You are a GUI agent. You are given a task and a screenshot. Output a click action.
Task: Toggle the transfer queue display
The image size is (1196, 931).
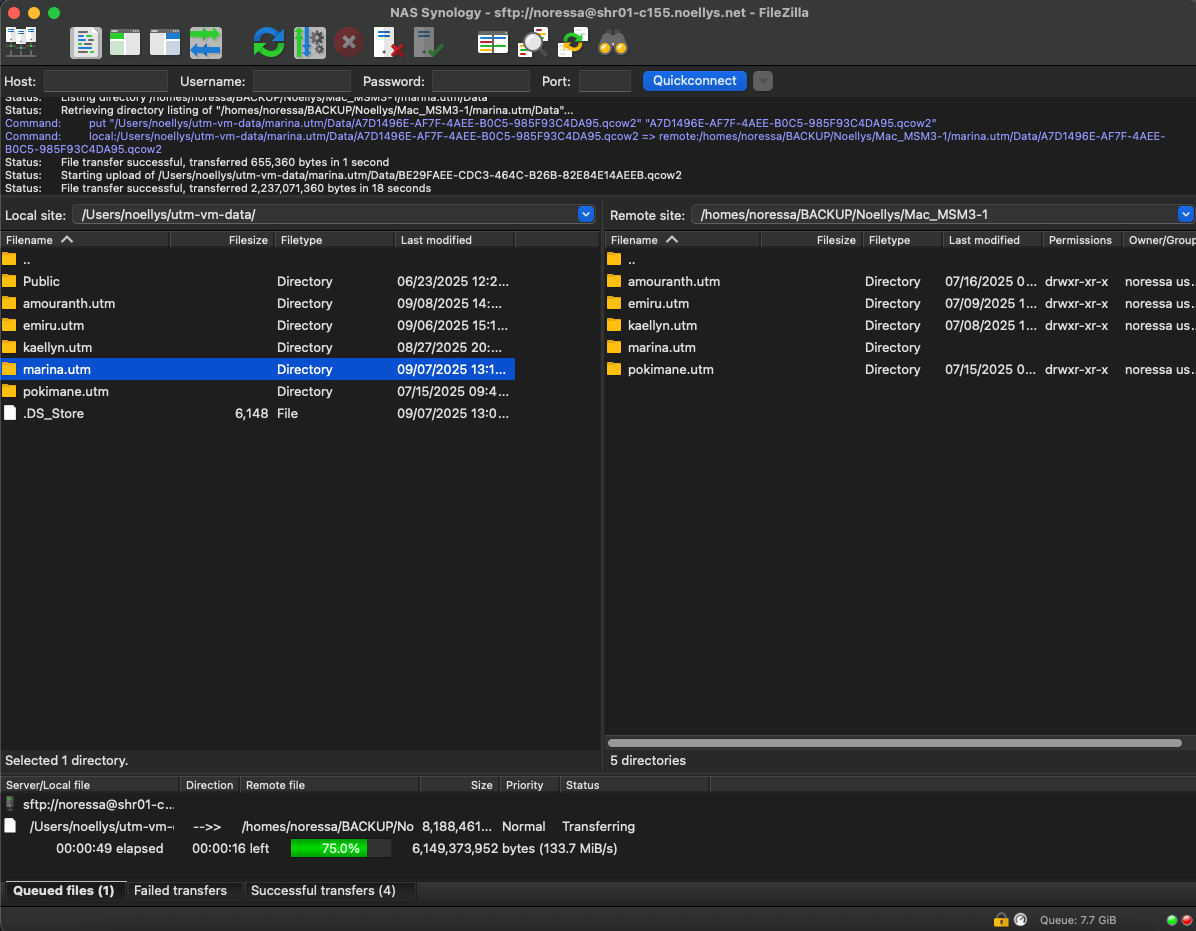tap(205, 42)
